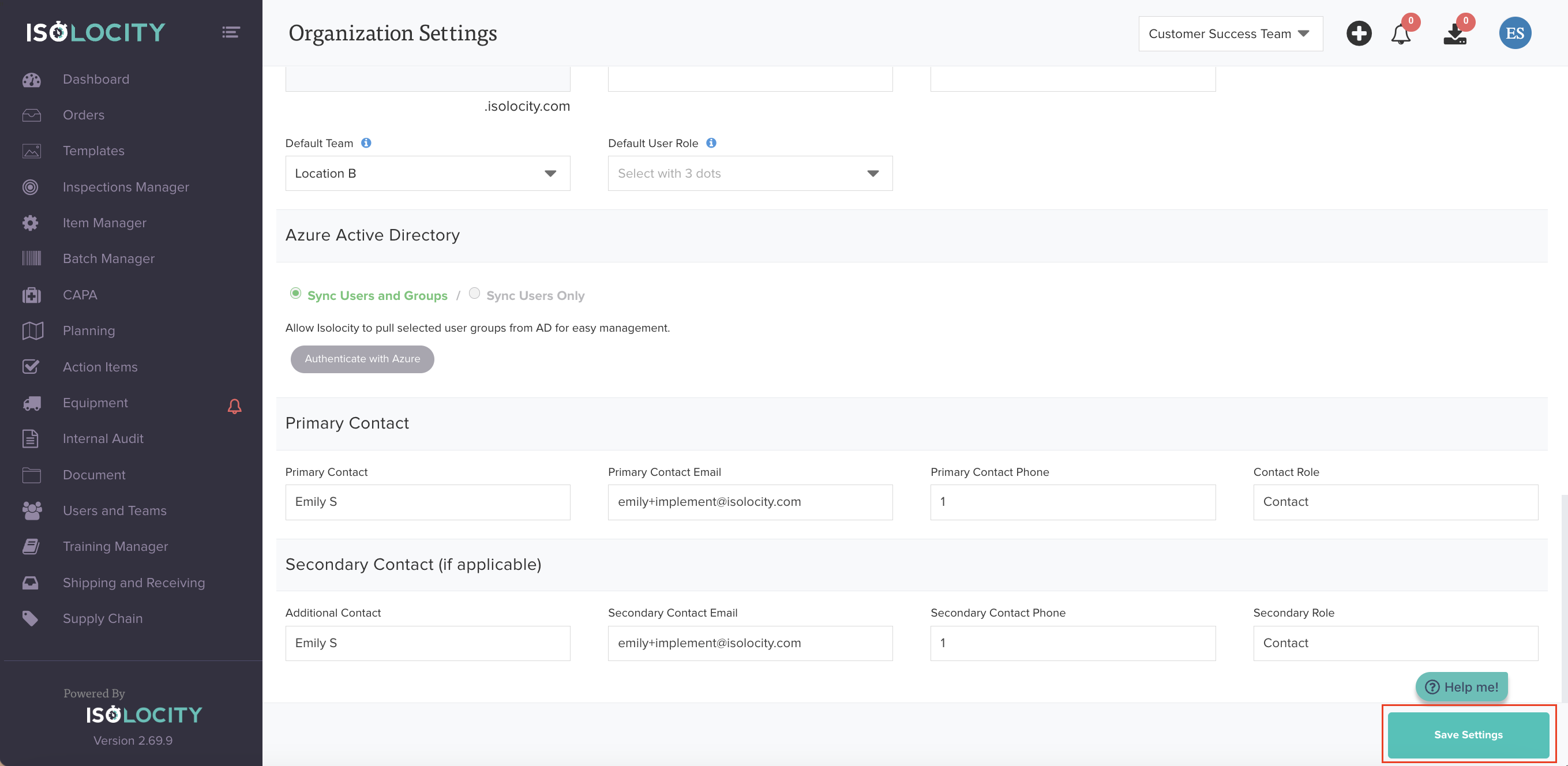Click the Default Team info icon
Screen dimensions: 1568x766
click(366, 143)
